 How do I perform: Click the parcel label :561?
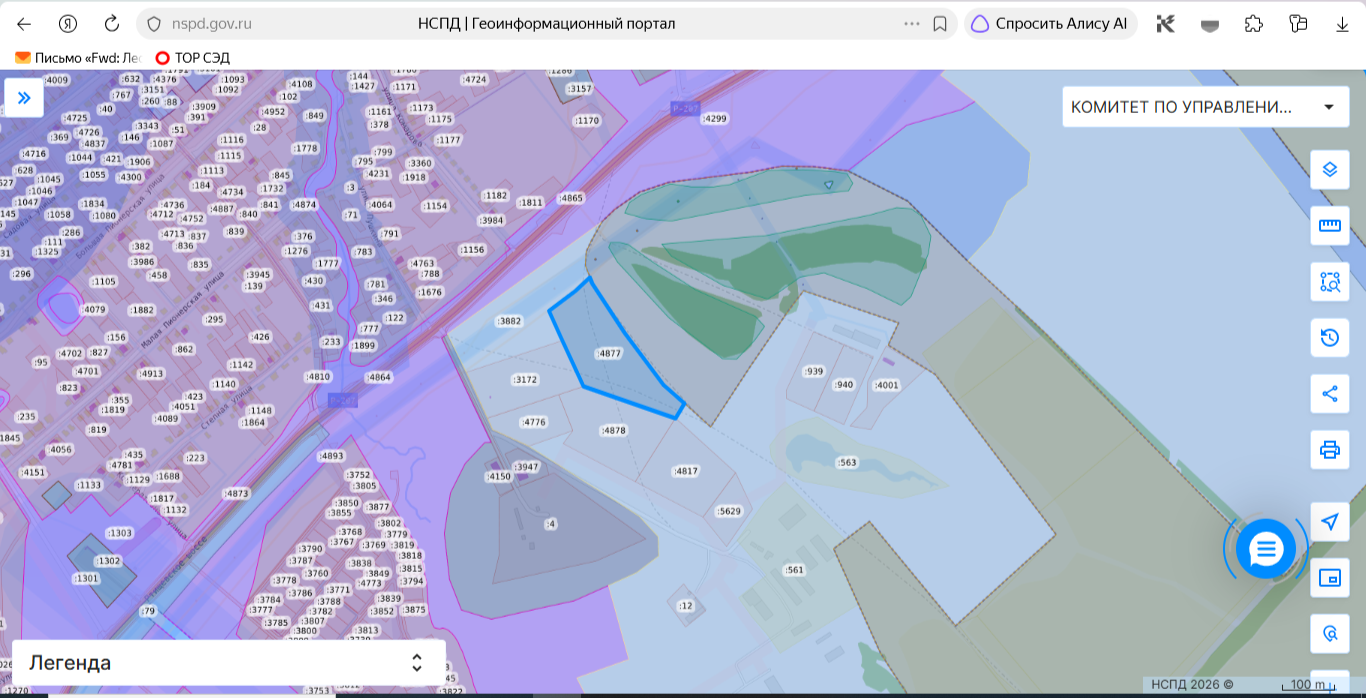[794, 570]
